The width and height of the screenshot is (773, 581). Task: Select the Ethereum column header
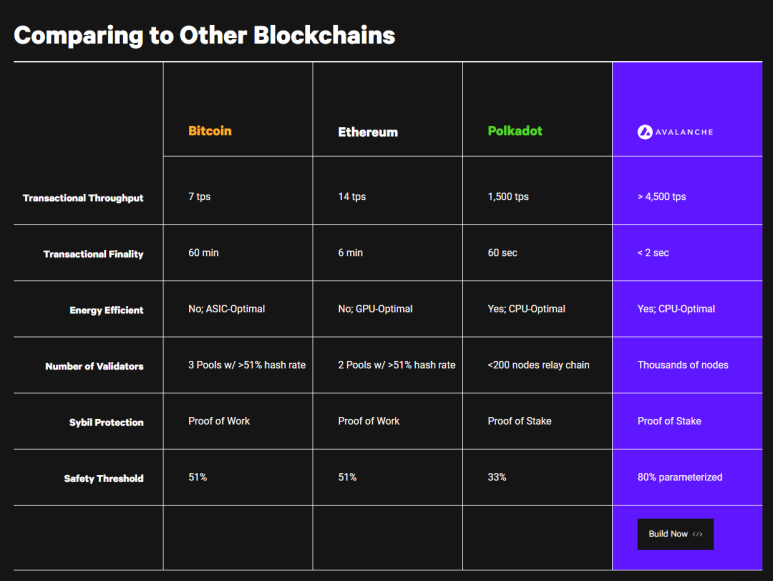coord(368,132)
